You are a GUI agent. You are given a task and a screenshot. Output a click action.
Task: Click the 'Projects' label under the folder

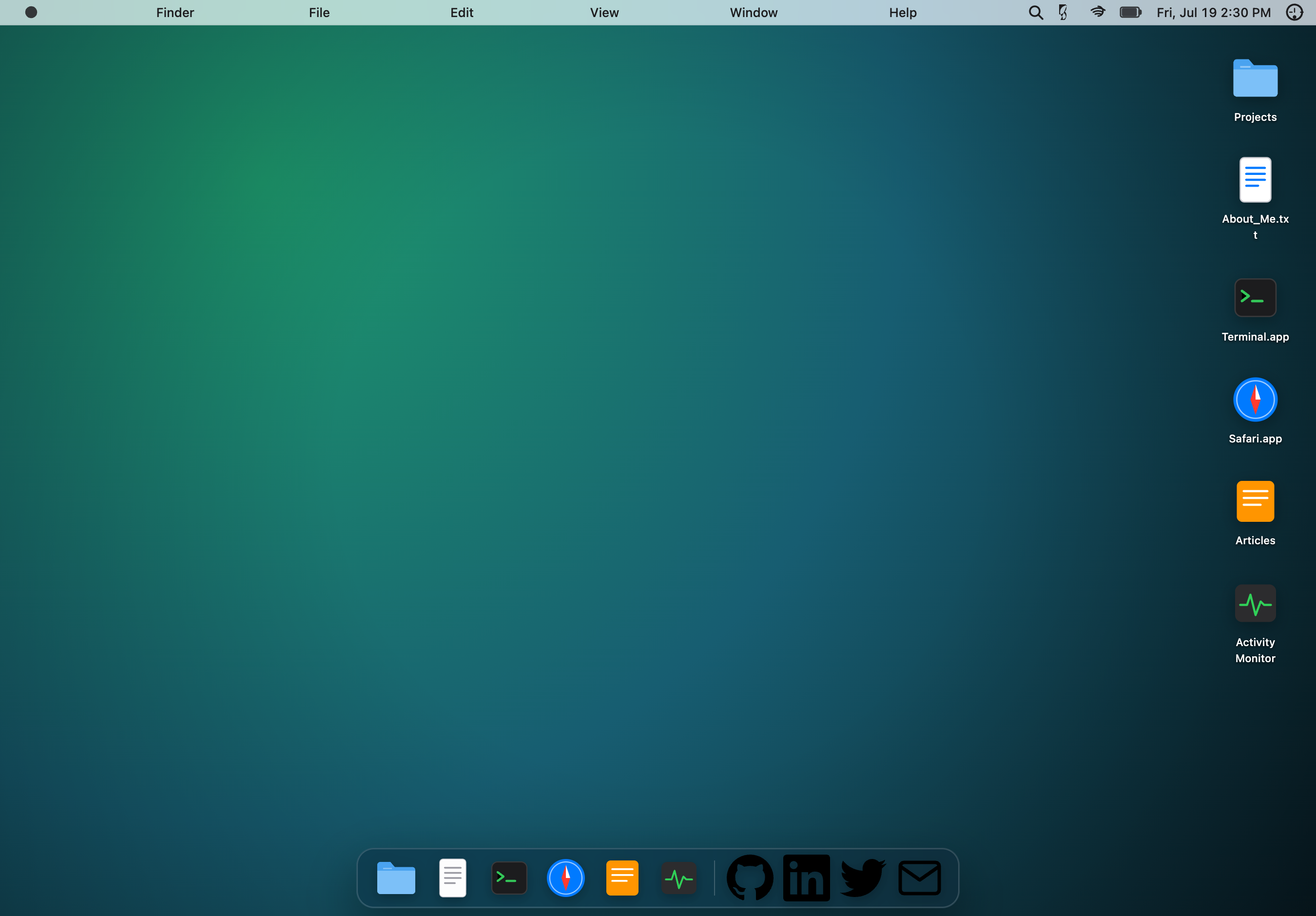tap(1255, 117)
